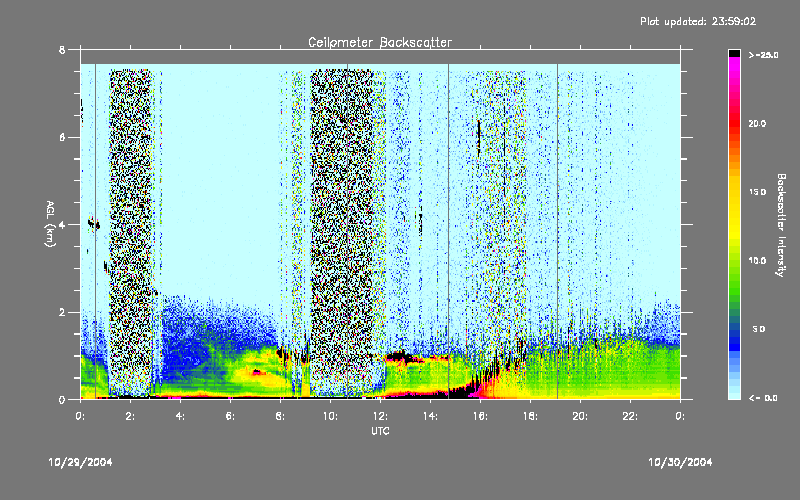Click the 6 km y-axis tick label
The width and height of the screenshot is (800, 500).
[62, 138]
